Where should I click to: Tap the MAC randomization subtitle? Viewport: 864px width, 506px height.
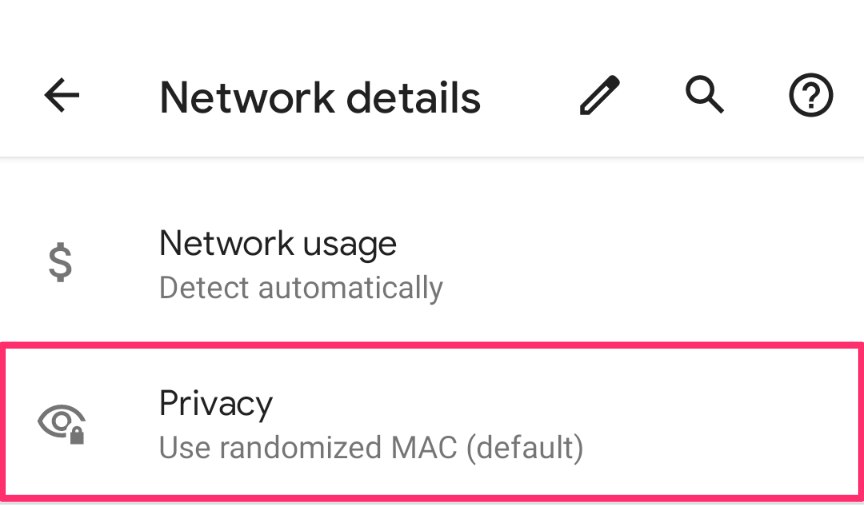click(x=370, y=446)
